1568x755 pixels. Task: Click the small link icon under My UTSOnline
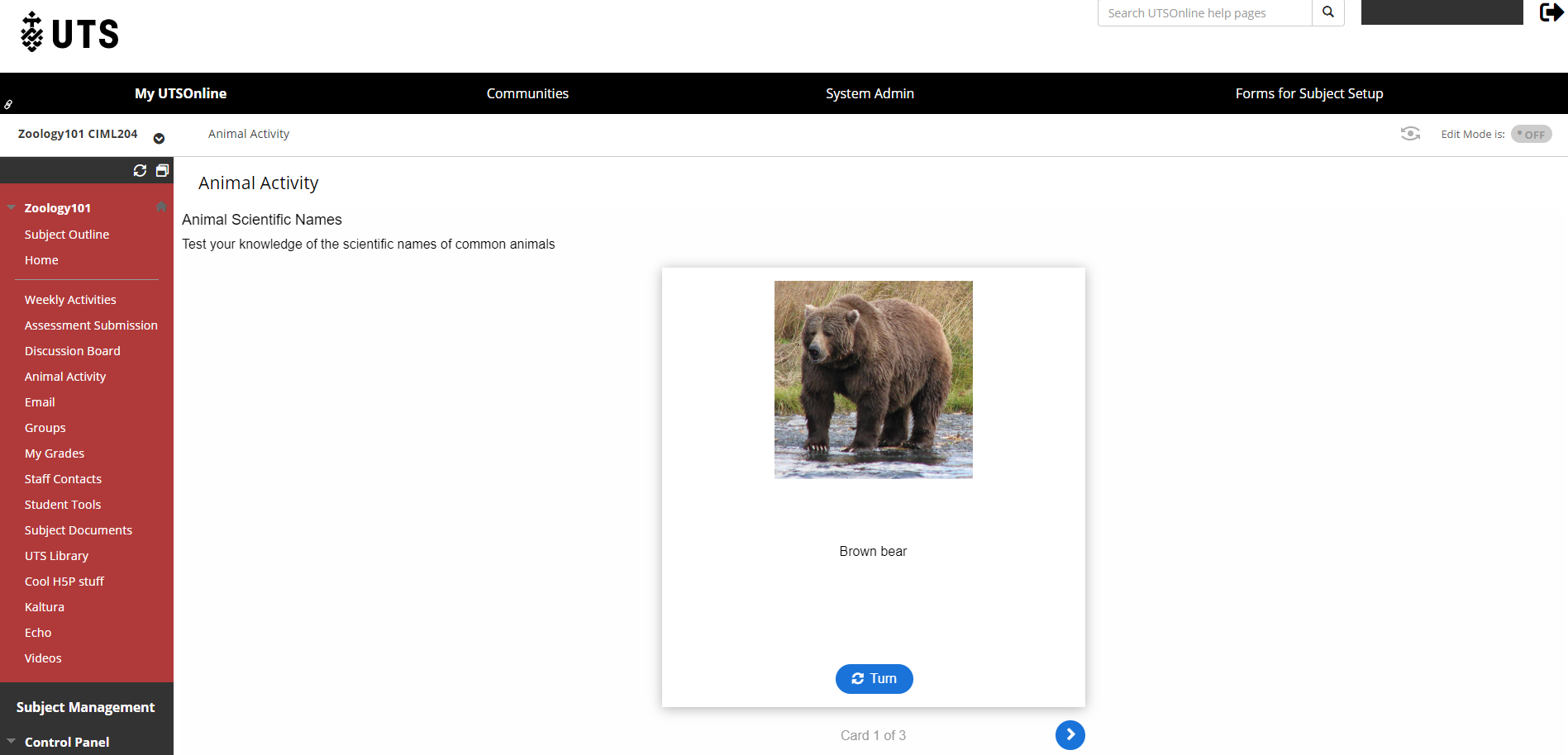[x=8, y=105]
